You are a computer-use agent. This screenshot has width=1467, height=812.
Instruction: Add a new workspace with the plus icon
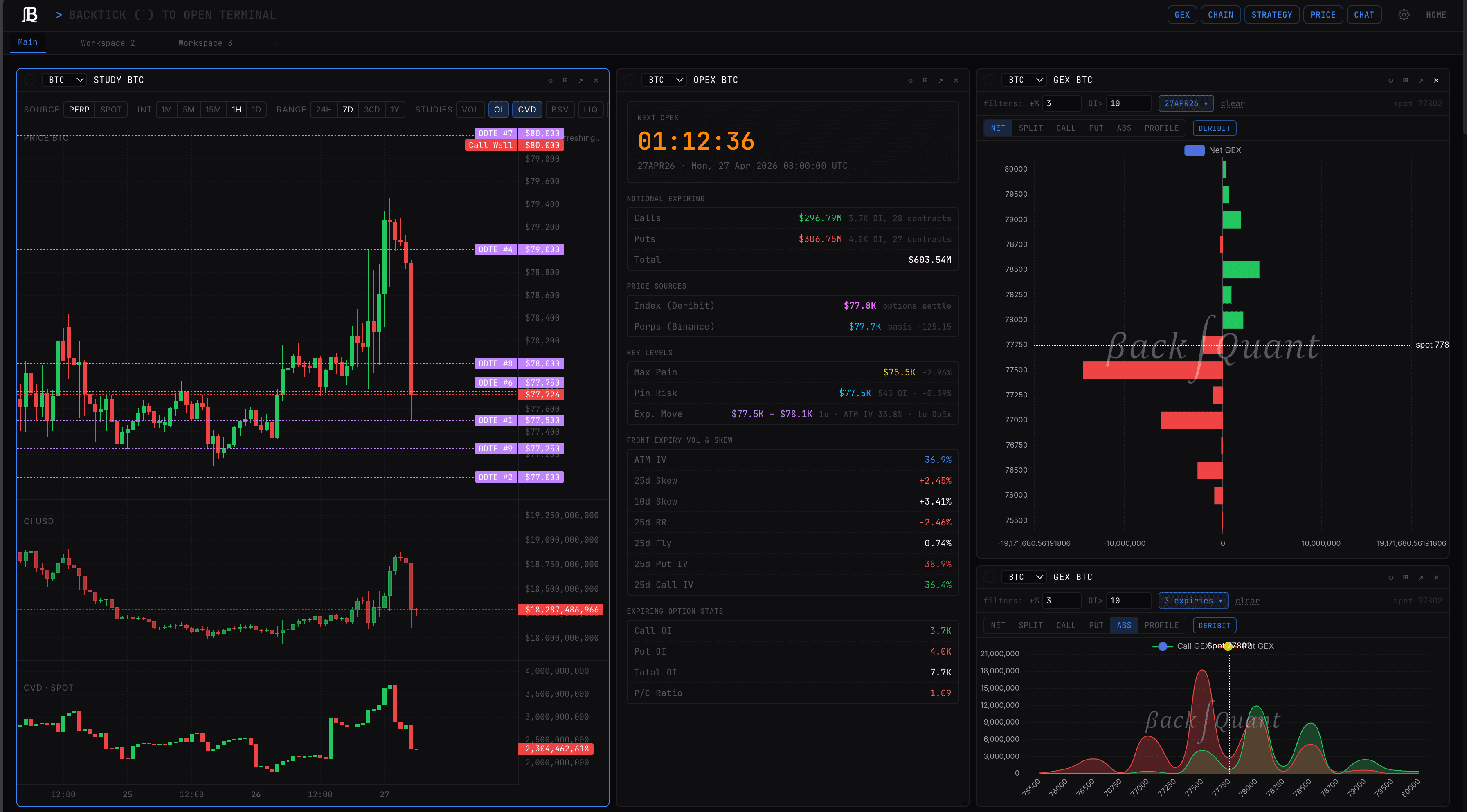277,43
